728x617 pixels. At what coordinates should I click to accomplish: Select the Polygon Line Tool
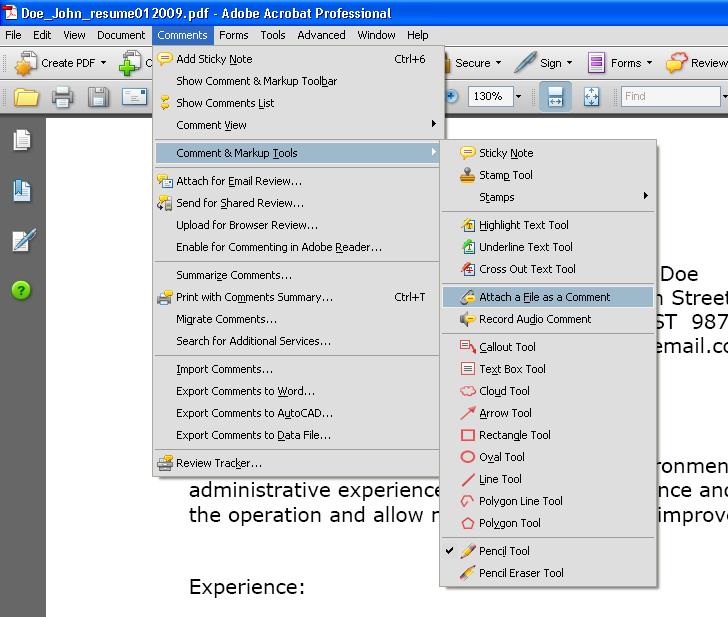click(548, 501)
